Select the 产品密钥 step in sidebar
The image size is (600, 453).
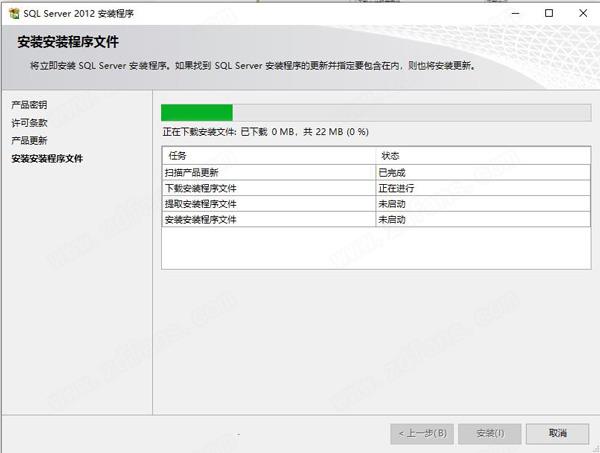pos(29,104)
